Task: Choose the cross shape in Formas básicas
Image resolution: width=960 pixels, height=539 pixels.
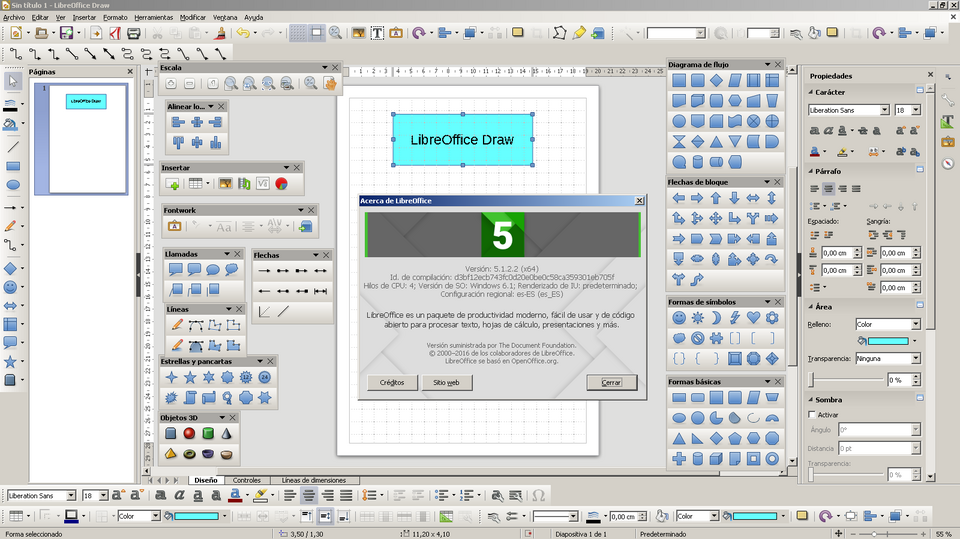Action: pyautogui.click(x=679, y=459)
